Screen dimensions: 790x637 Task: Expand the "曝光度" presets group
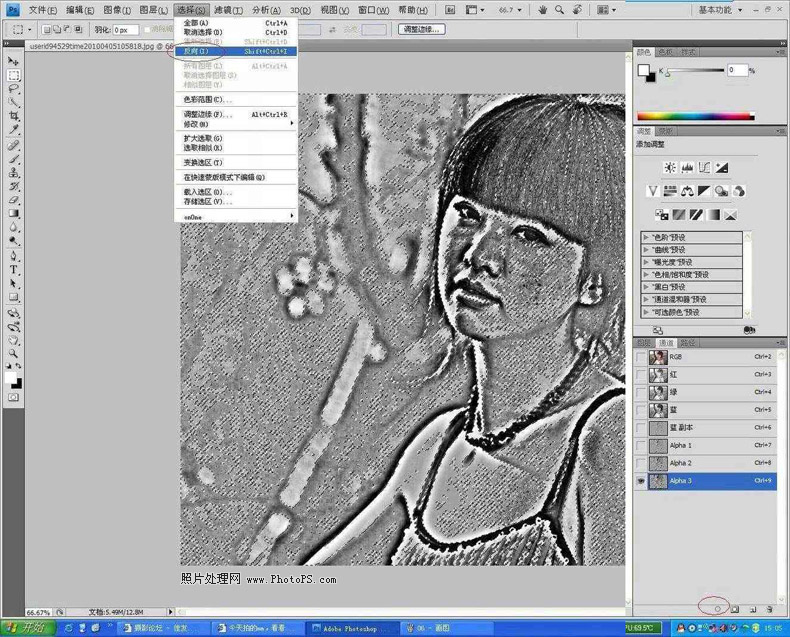(646, 262)
